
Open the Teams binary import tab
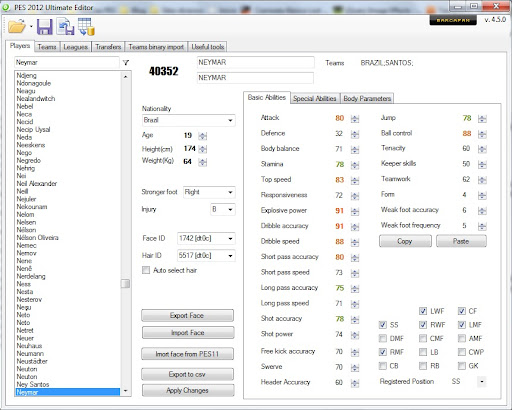tap(156, 47)
